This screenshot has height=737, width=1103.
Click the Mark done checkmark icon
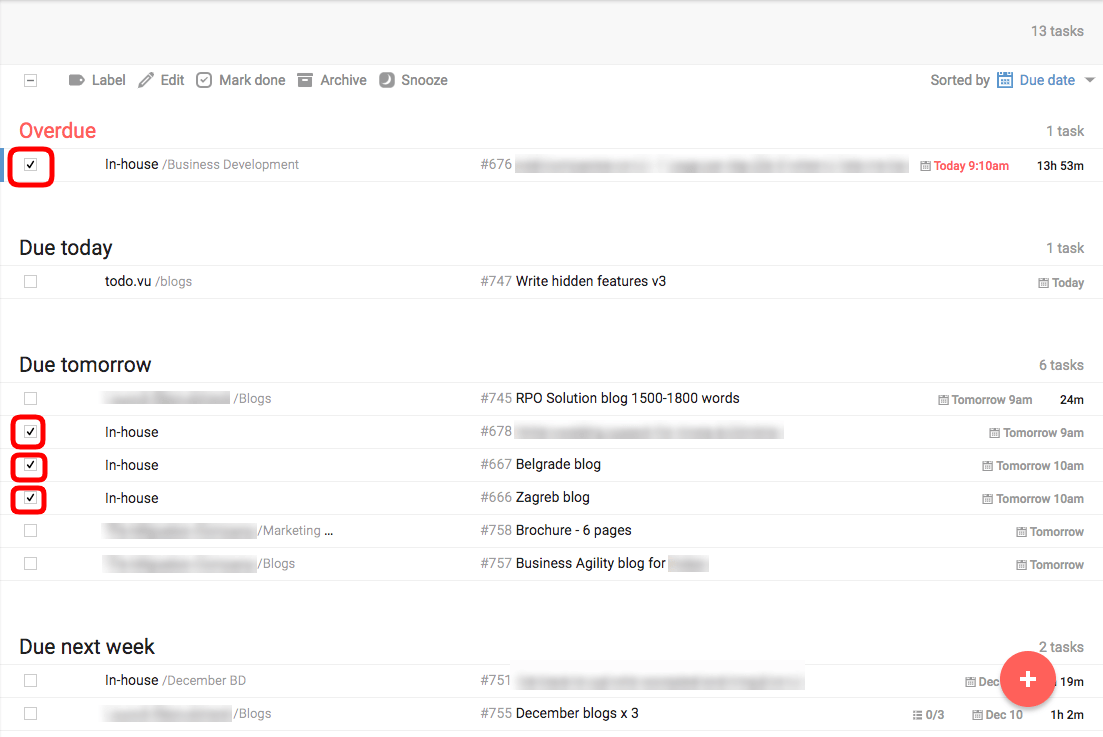point(204,80)
